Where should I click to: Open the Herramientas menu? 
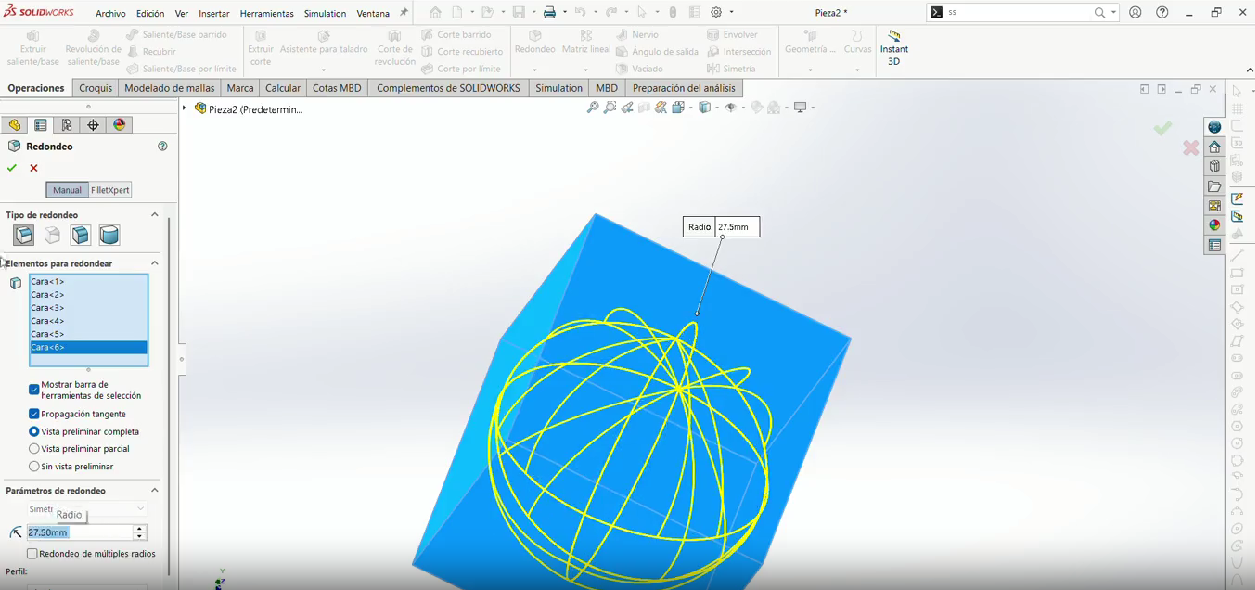click(267, 14)
